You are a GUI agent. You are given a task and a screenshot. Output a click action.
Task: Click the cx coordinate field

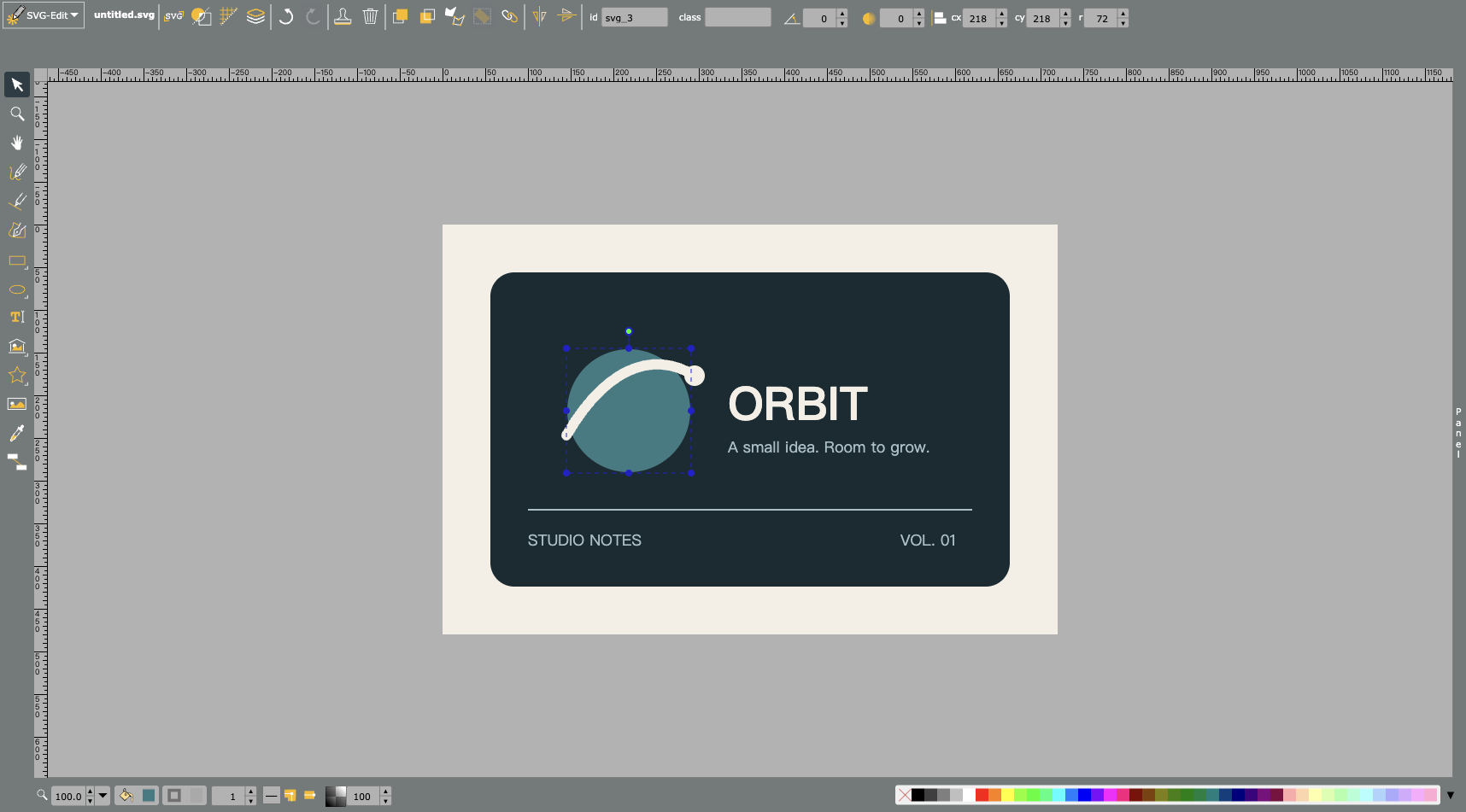pos(980,18)
